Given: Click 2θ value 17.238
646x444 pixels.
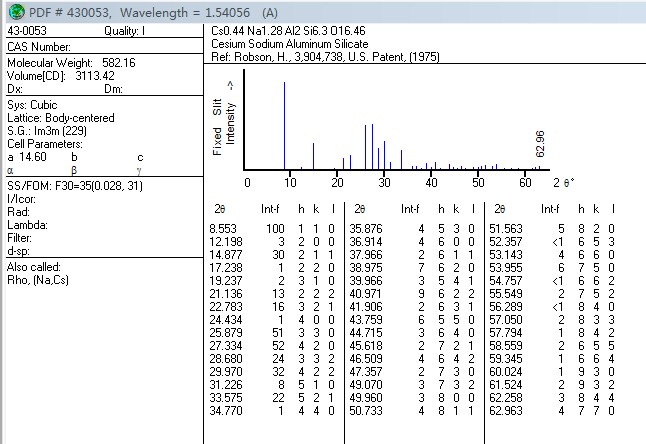Looking at the screenshot, I should click(x=226, y=268).
